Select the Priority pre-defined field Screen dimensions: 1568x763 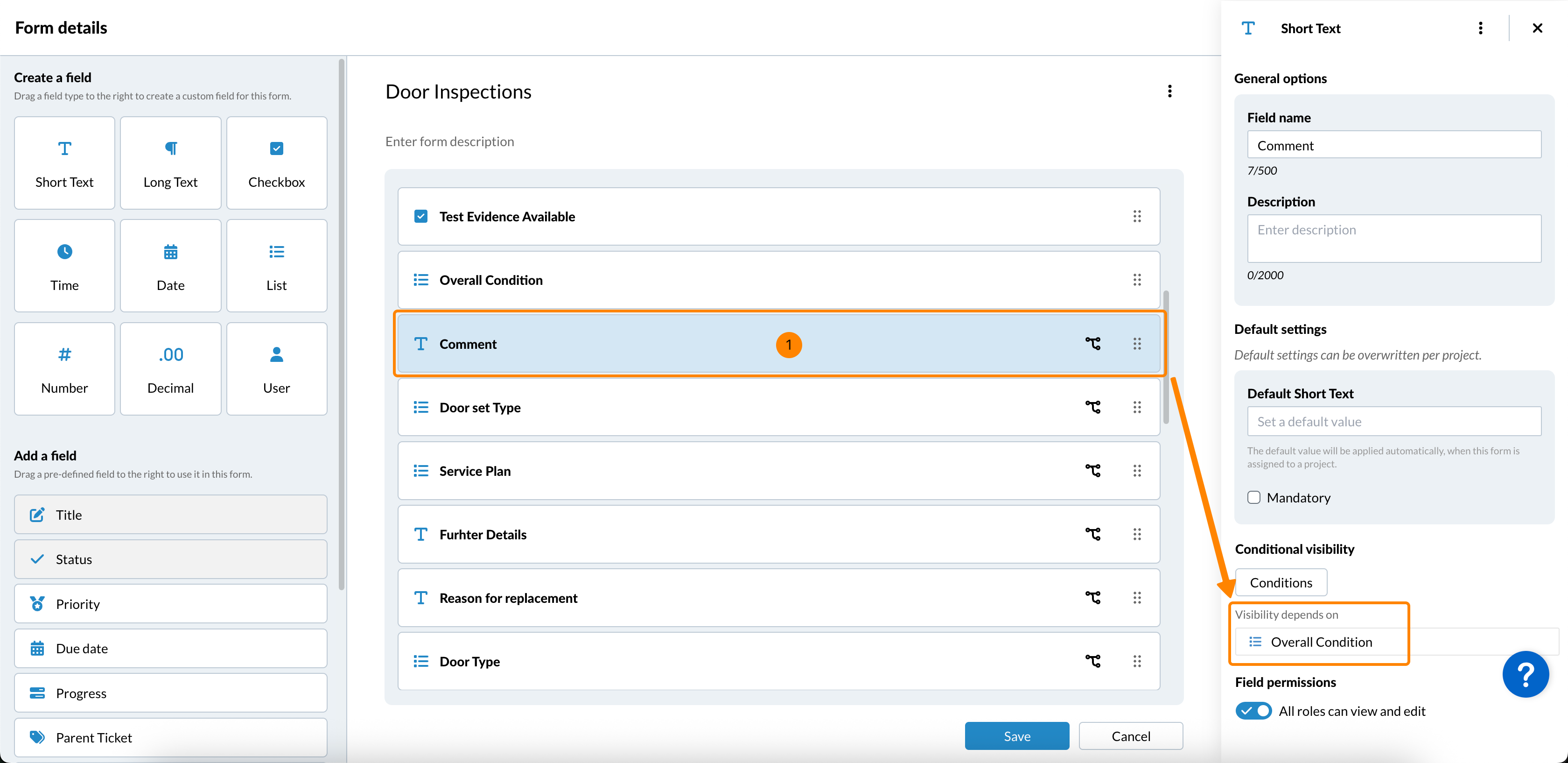pos(170,604)
